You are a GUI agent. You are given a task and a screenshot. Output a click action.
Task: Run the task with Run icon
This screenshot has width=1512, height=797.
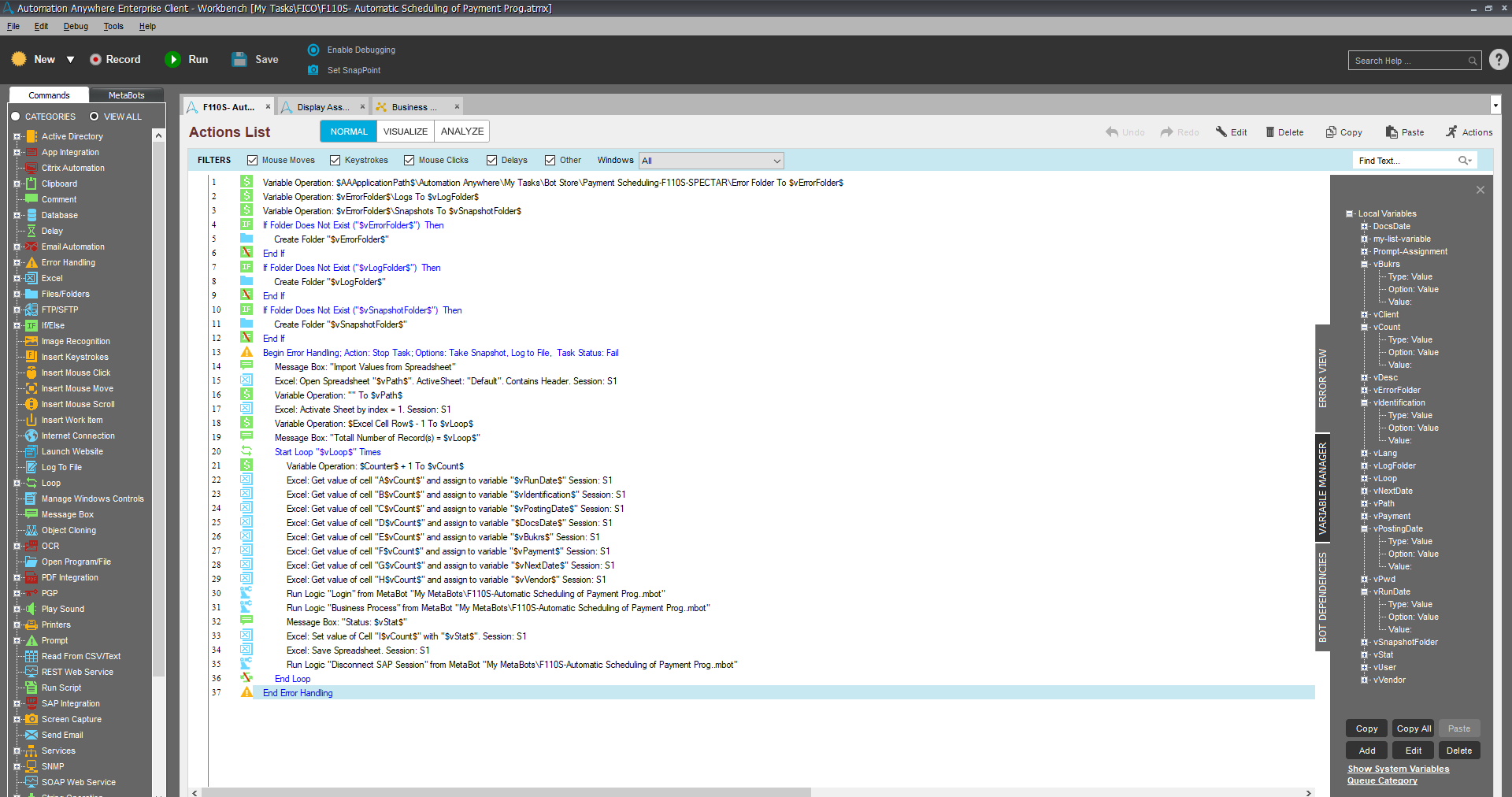click(x=172, y=60)
